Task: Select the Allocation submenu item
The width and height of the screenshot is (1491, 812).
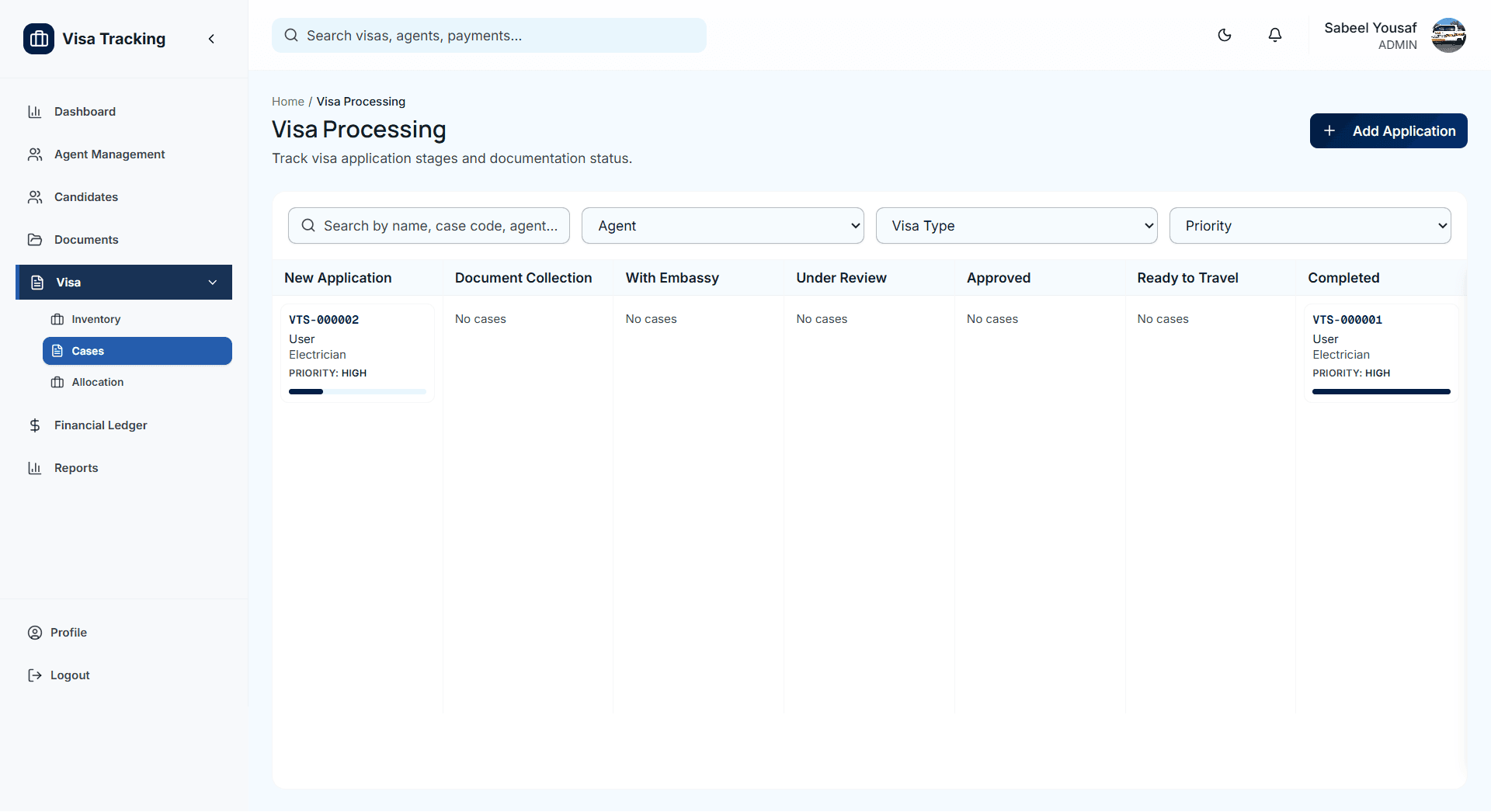Action: point(137,382)
